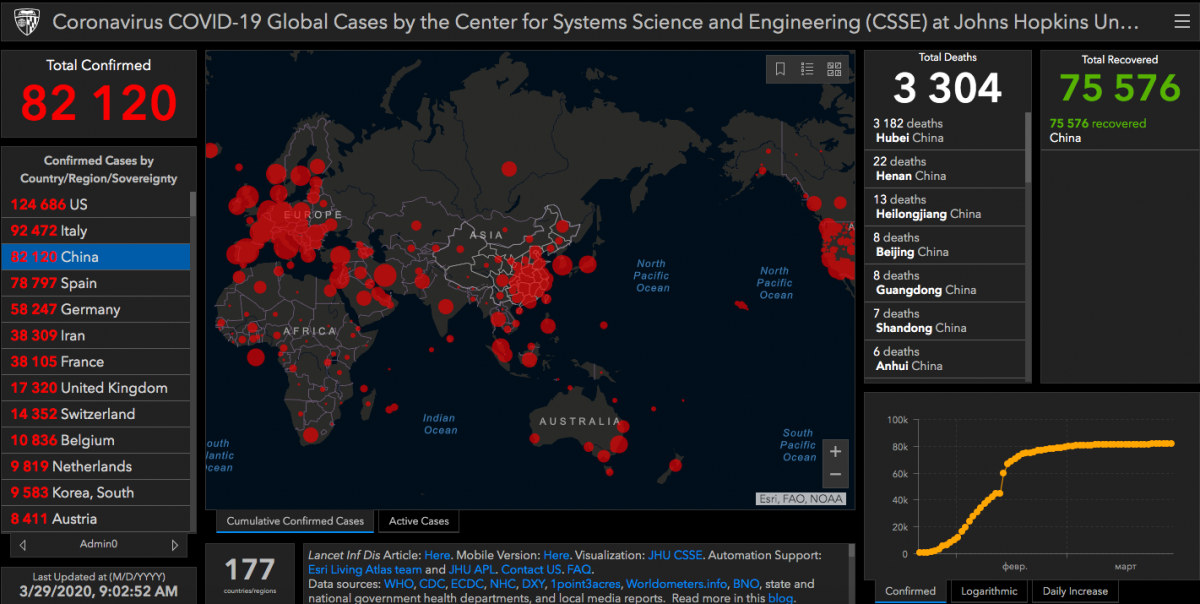Zoom out of the map with minus
Screen dimensions: 1200x604
[x=836, y=475]
